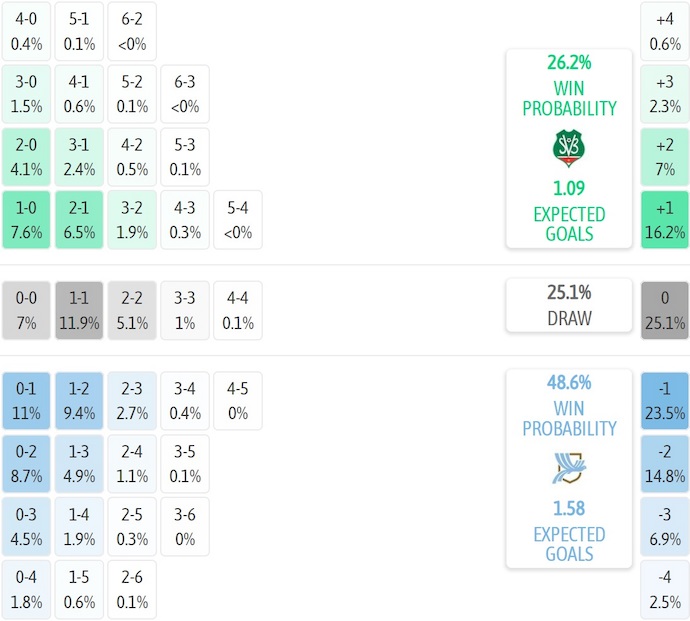Choose the 2-1 score cell
Image resolution: width=690 pixels, height=621 pixels.
tap(79, 220)
